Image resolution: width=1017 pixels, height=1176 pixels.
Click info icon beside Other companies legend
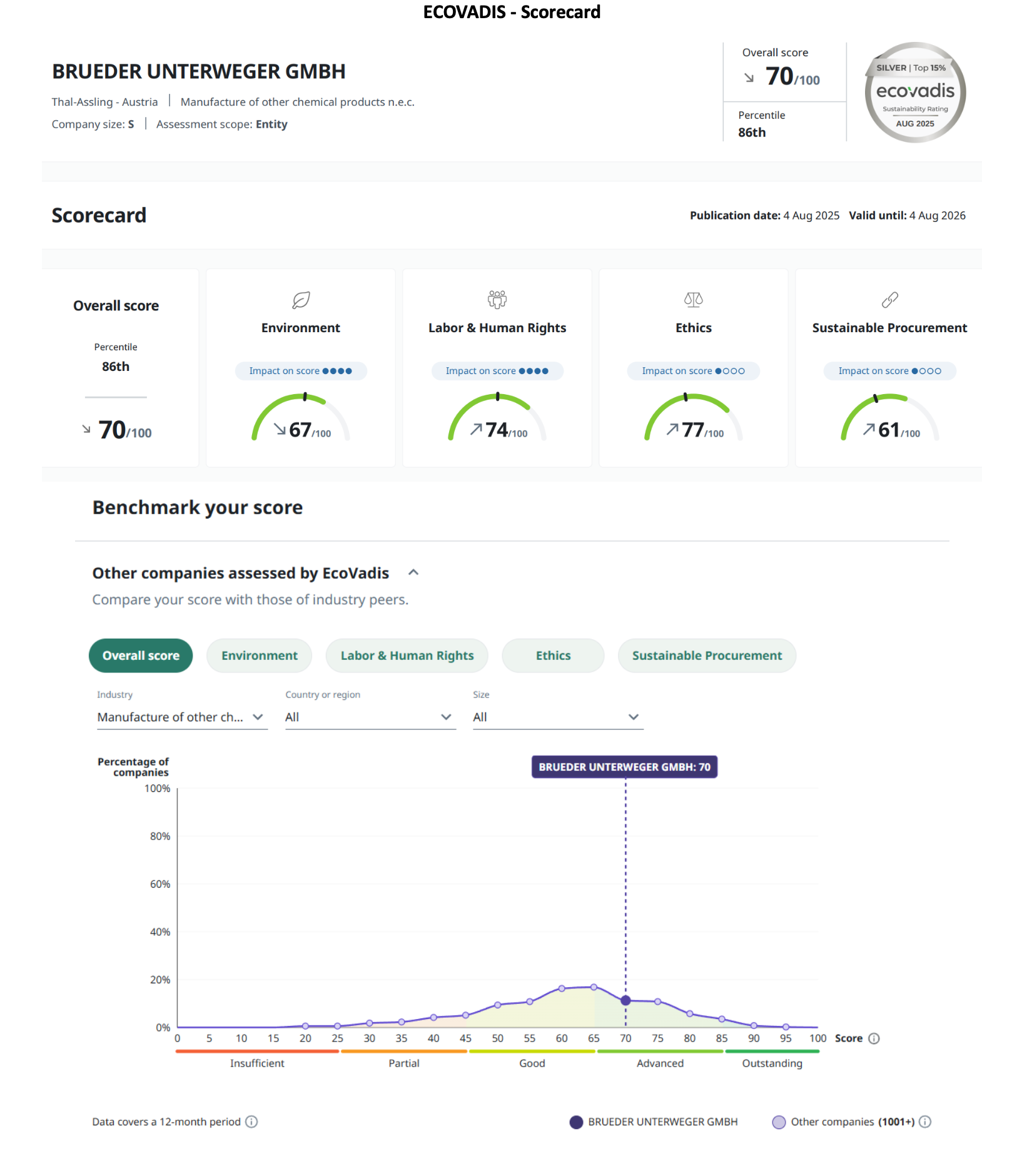click(x=925, y=1122)
